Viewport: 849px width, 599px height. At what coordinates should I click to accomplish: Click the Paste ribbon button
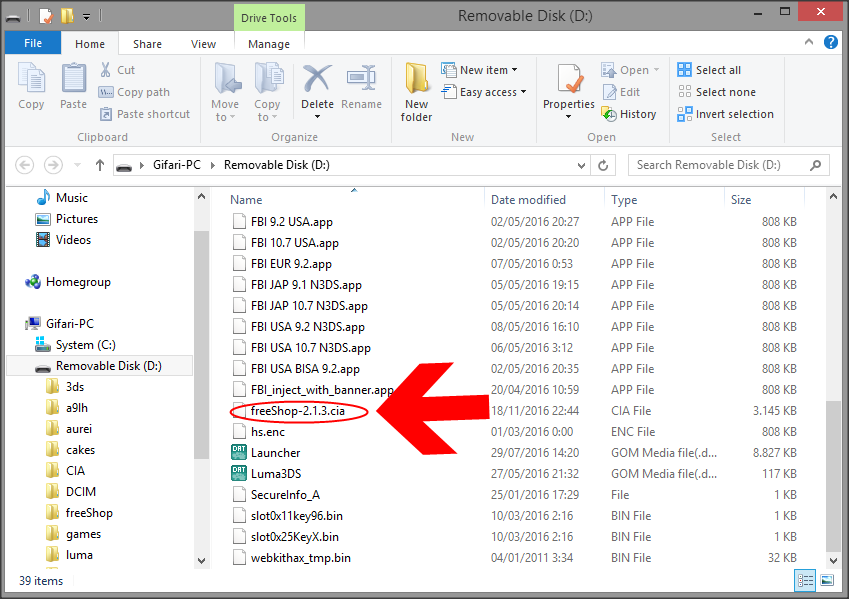[74, 87]
